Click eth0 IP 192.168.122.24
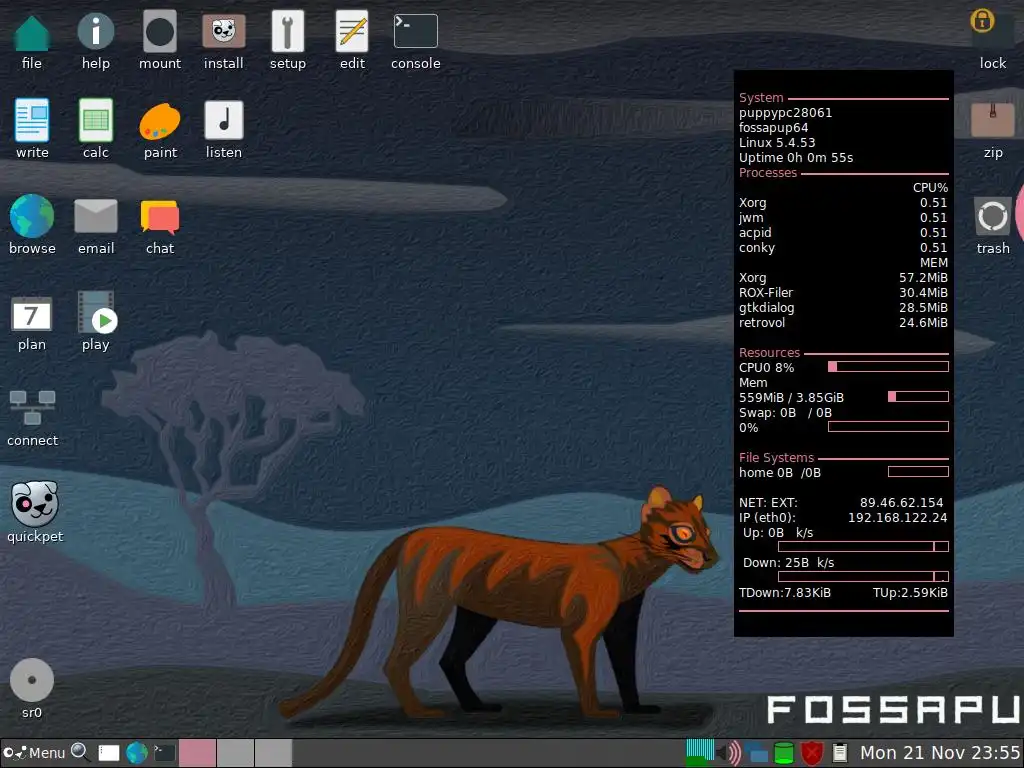Image resolution: width=1024 pixels, height=768 pixels. 897,517
